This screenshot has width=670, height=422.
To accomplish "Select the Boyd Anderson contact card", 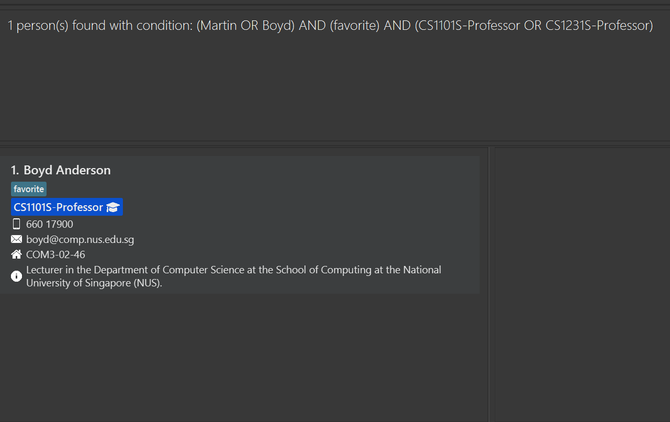I will [240, 225].
